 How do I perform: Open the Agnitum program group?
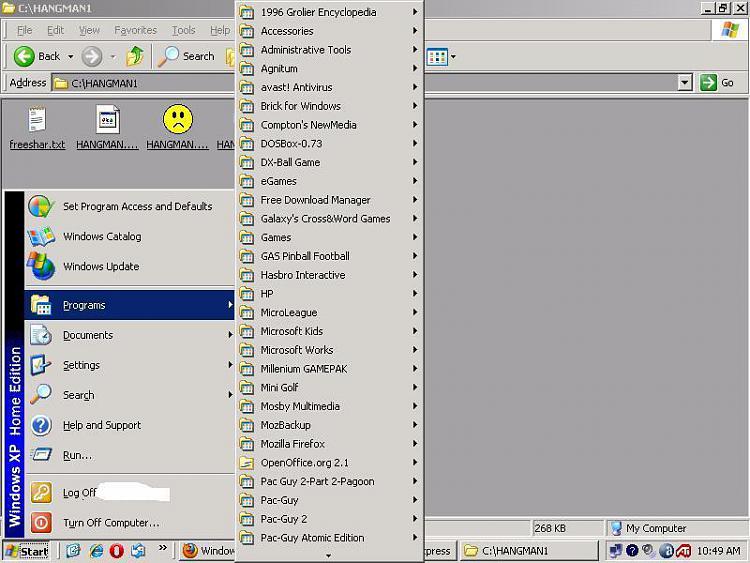[x=330, y=68]
